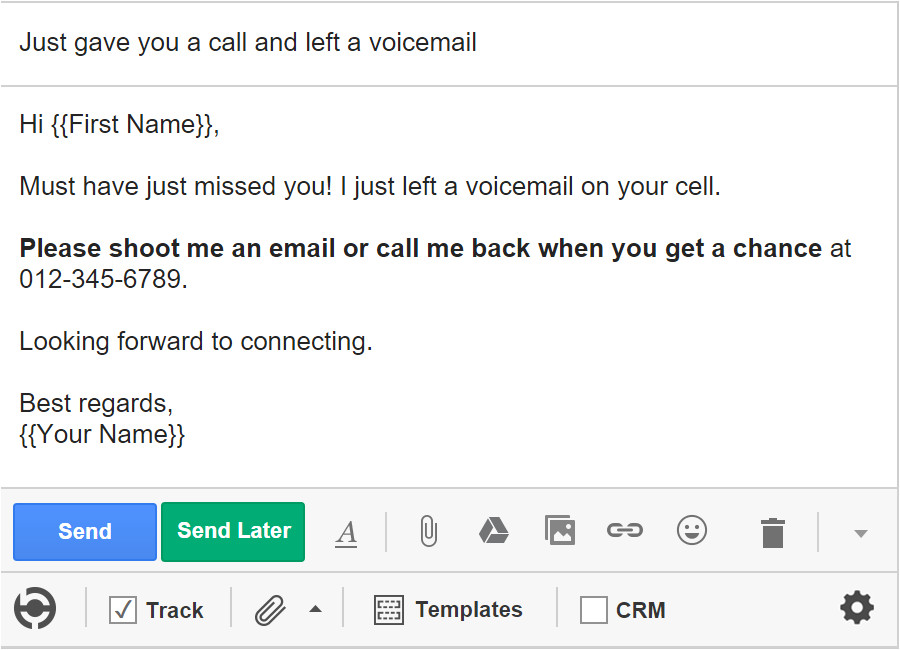Attach a file with the paperclip icon
This screenshot has width=900, height=650.
coord(428,531)
